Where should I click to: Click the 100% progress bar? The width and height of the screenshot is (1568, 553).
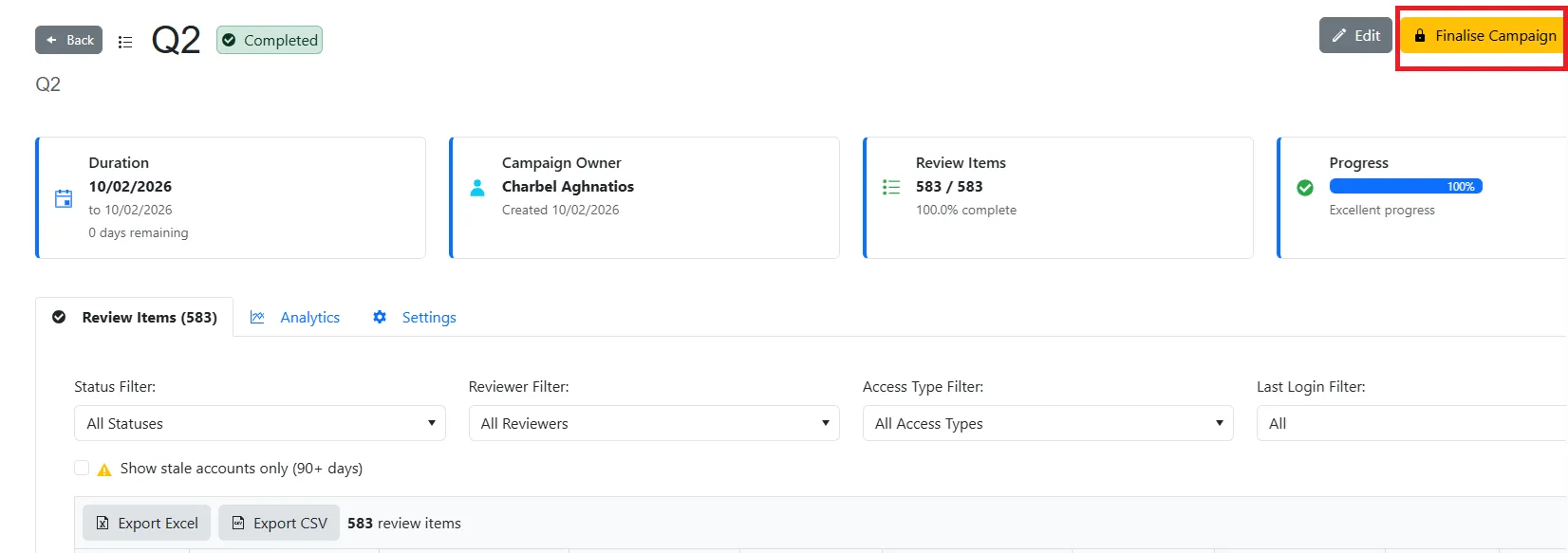[x=1405, y=187]
